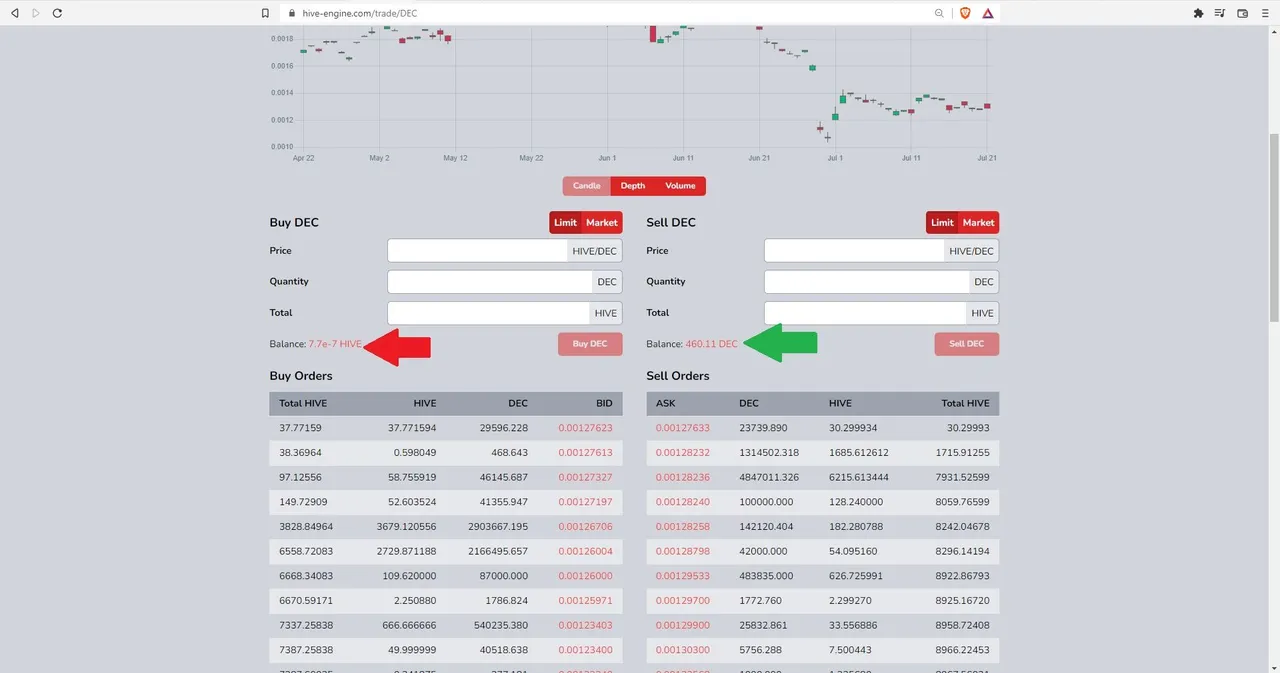Open the extensions puzzle icon
This screenshot has height=673, width=1280.
tap(1198, 13)
